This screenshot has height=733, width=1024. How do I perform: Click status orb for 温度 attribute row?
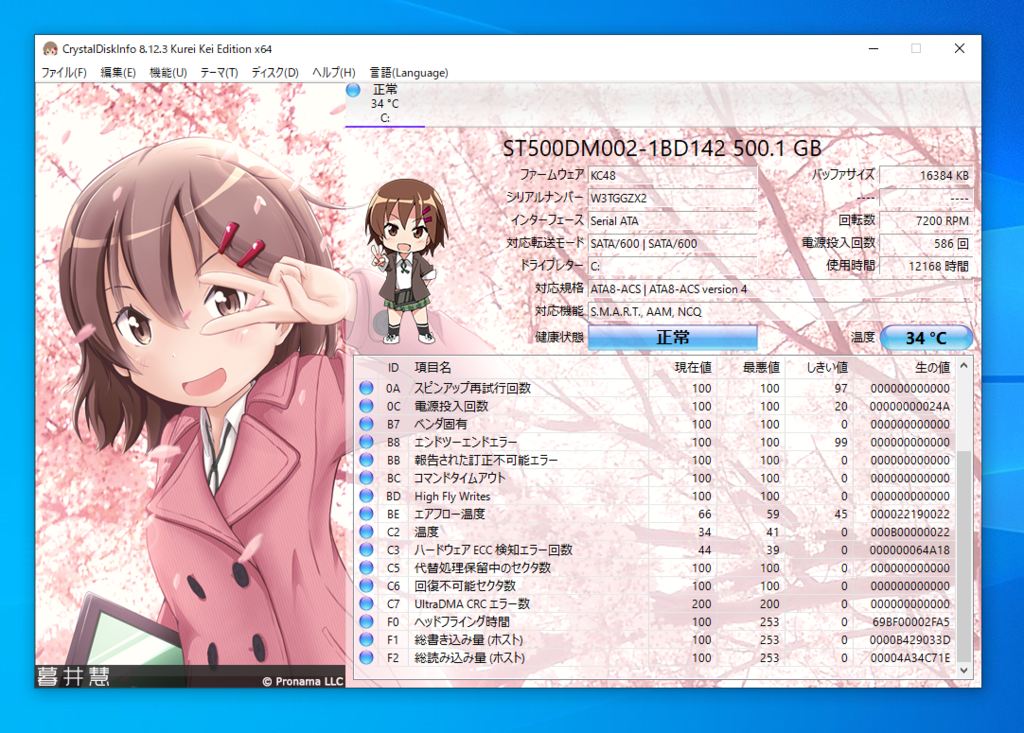[x=366, y=532]
